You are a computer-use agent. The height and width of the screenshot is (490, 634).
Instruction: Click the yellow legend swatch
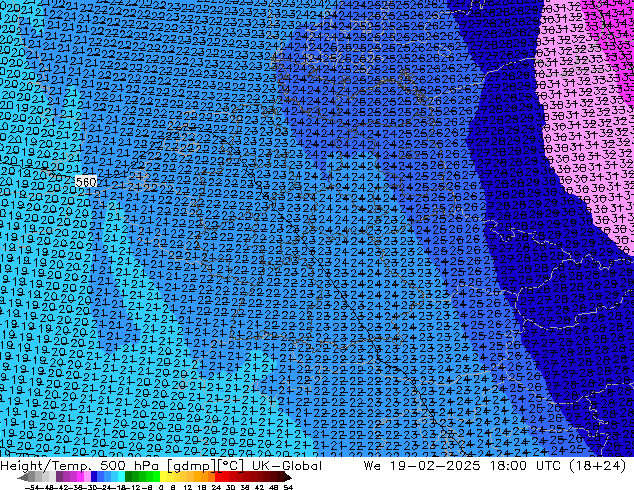click(x=163, y=477)
